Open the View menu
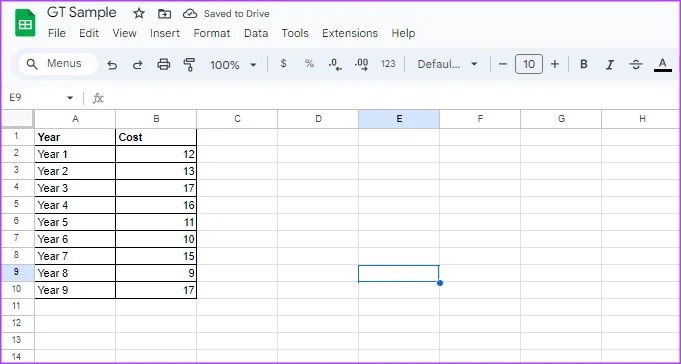 click(125, 33)
